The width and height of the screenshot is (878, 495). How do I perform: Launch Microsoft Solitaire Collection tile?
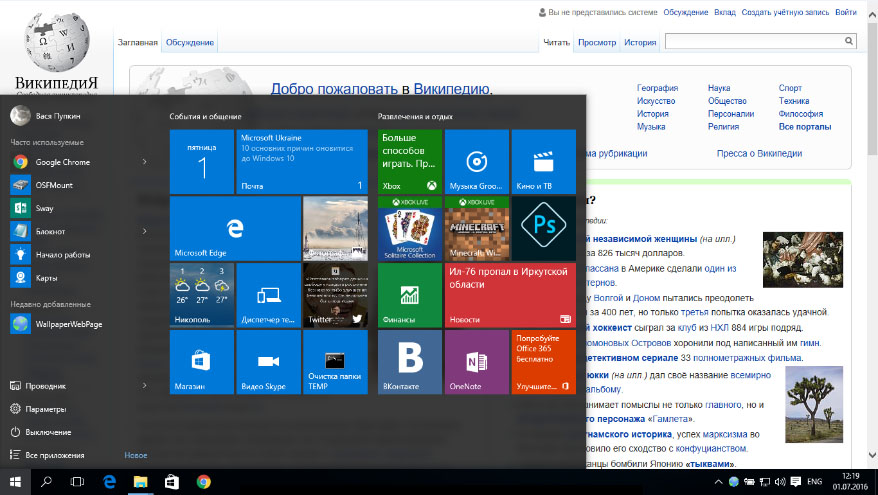409,228
